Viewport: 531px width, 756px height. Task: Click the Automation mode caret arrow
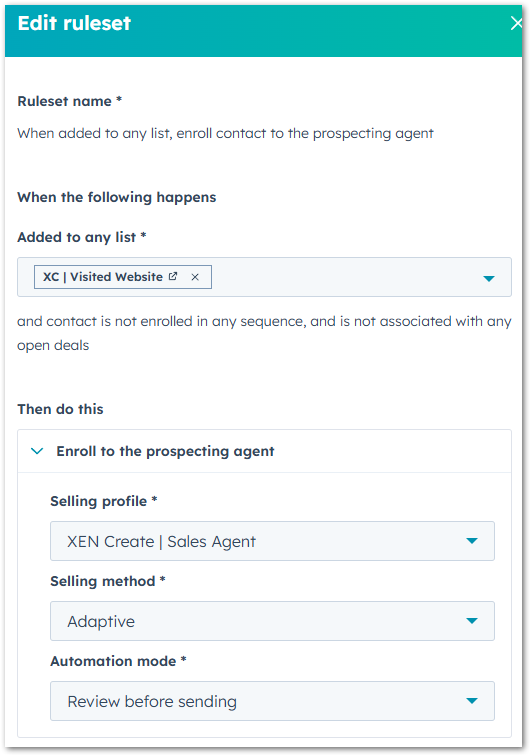coord(472,701)
